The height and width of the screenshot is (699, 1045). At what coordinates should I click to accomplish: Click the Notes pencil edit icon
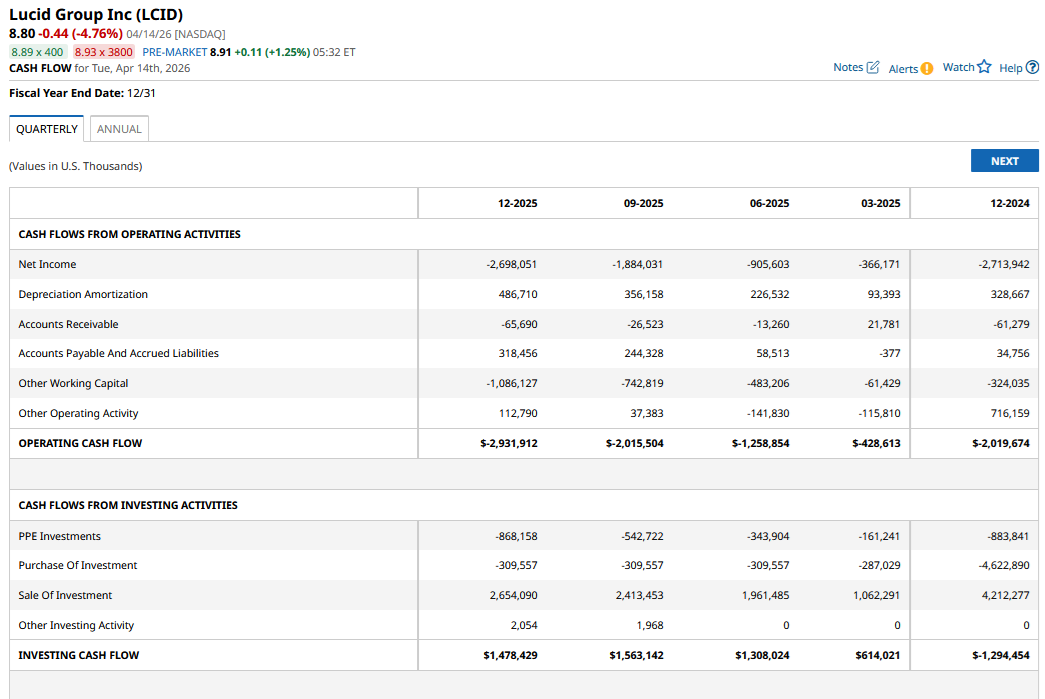[x=873, y=67]
